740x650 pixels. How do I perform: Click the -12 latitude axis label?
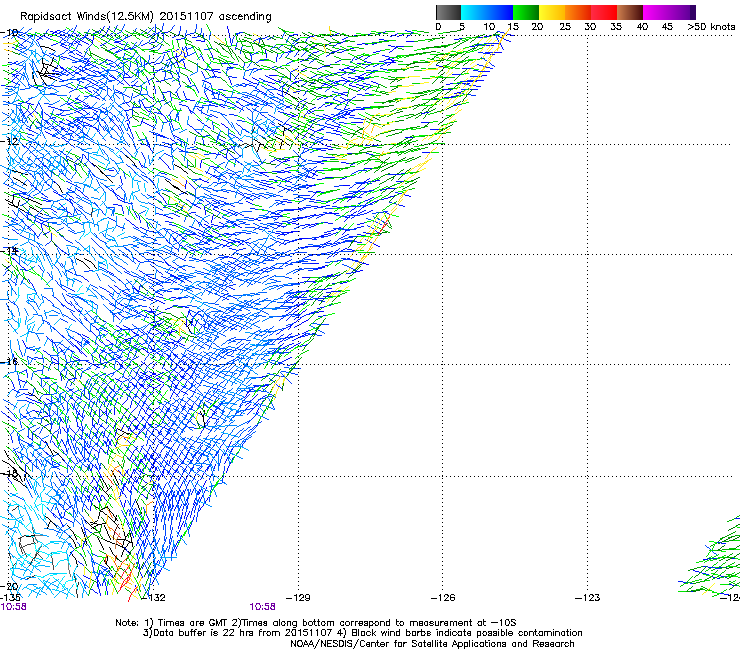point(9,141)
